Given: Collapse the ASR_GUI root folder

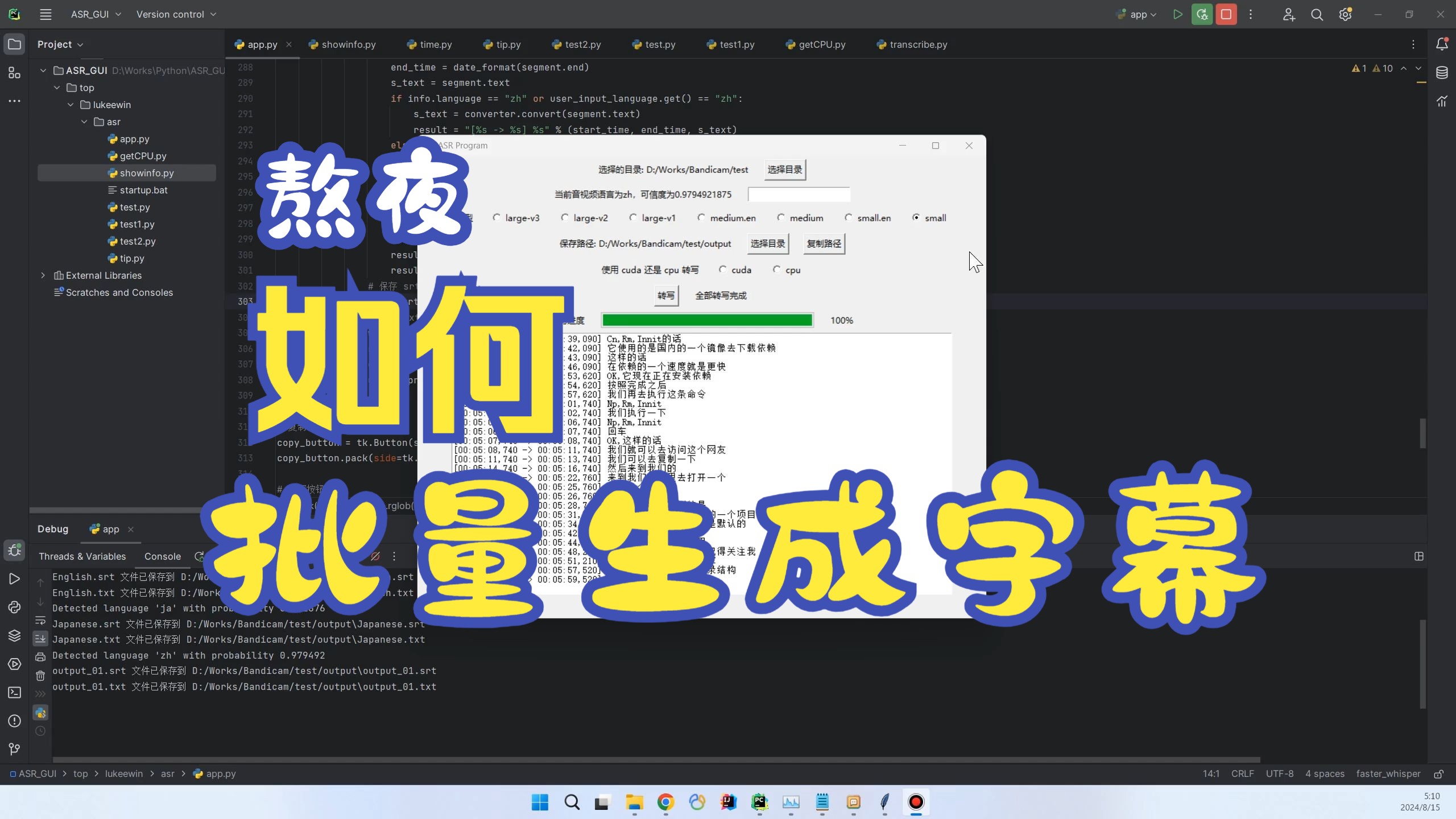Looking at the screenshot, I should click(x=43, y=71).
